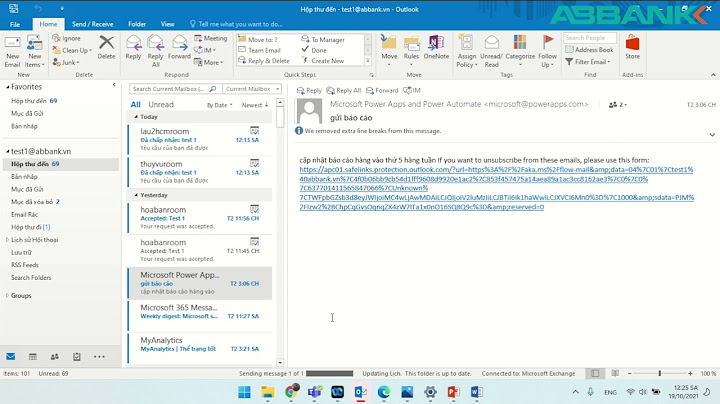Click the ribbon Forward button
Screen dimensions: 720x404
(179, 48)
